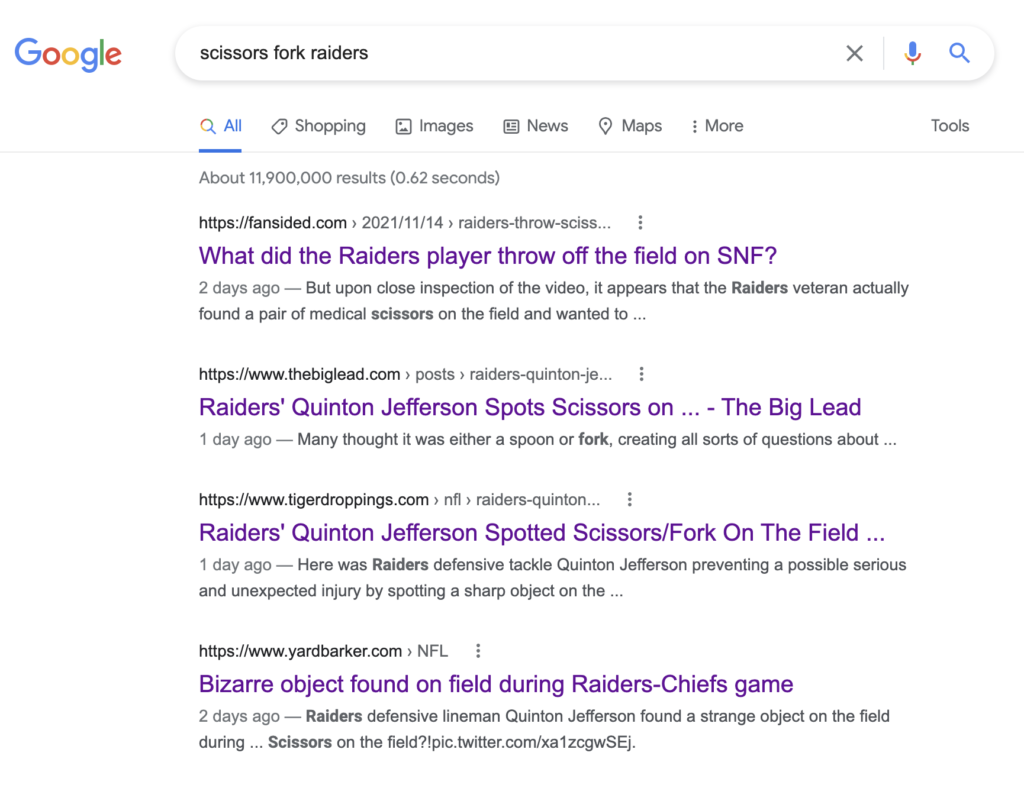Open the News tab
The image size is (1024, 801).
coord(536,126)
